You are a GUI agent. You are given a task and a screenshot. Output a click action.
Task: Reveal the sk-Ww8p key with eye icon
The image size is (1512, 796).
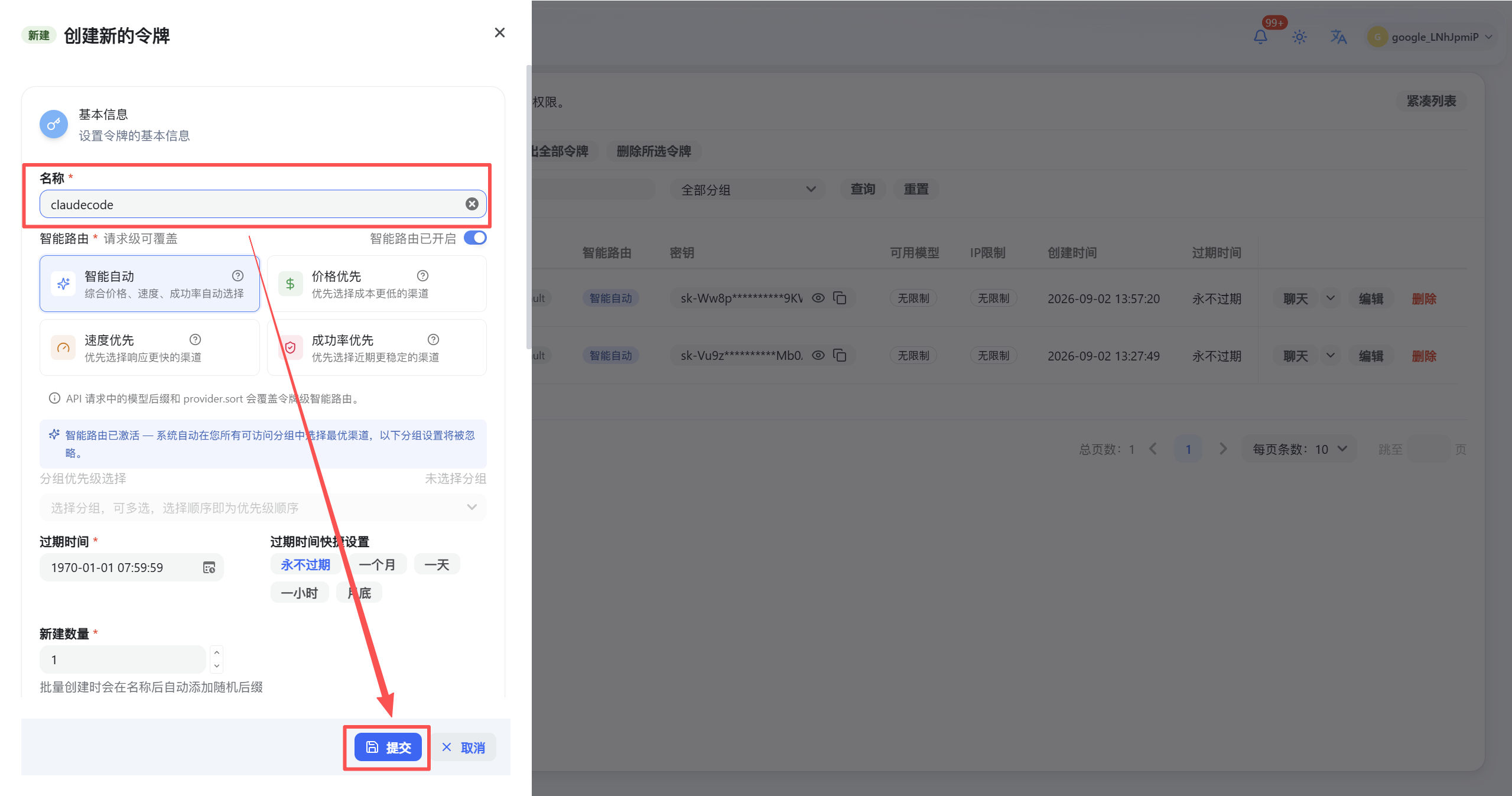818,298
